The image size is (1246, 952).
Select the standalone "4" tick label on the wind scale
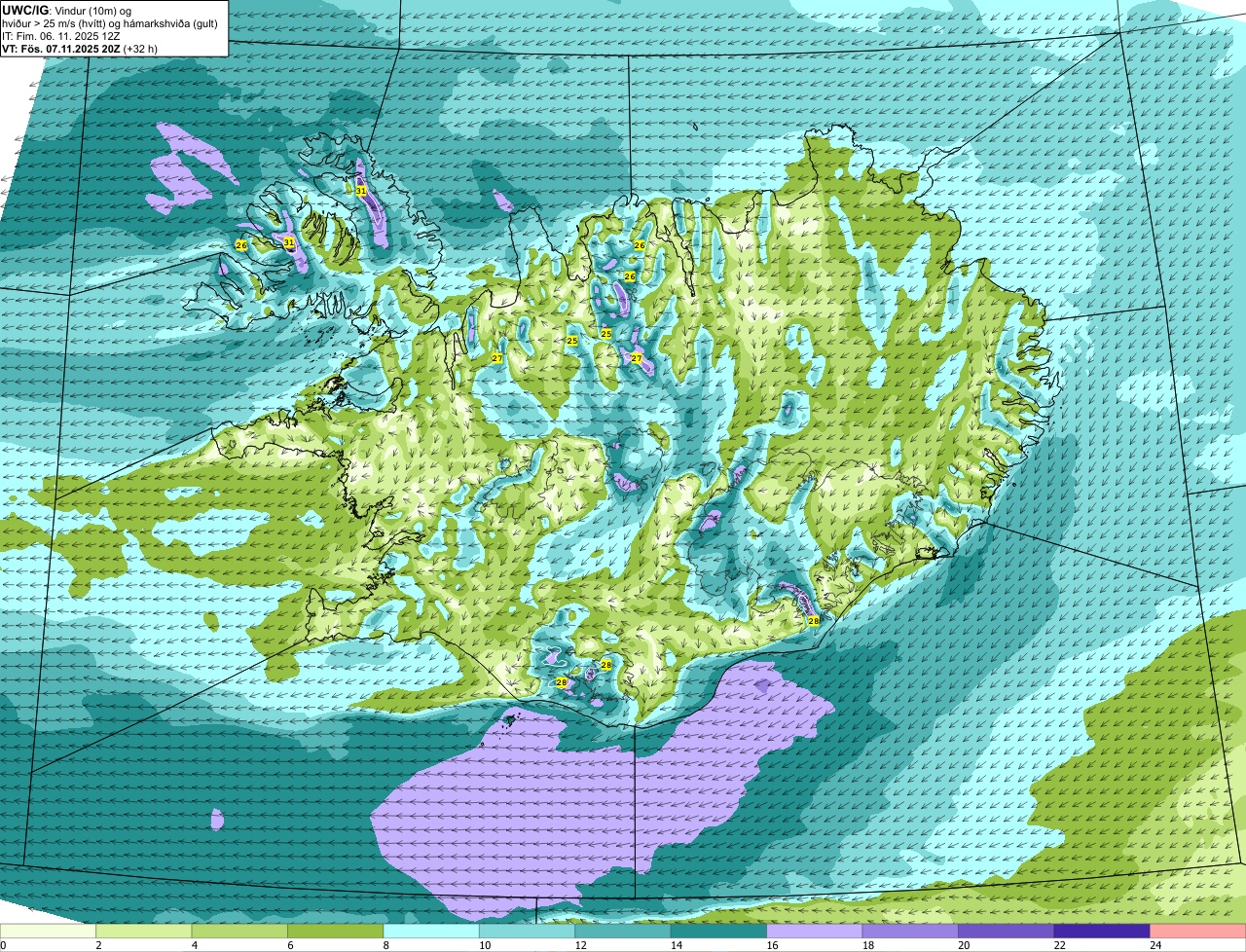[194, 945]
